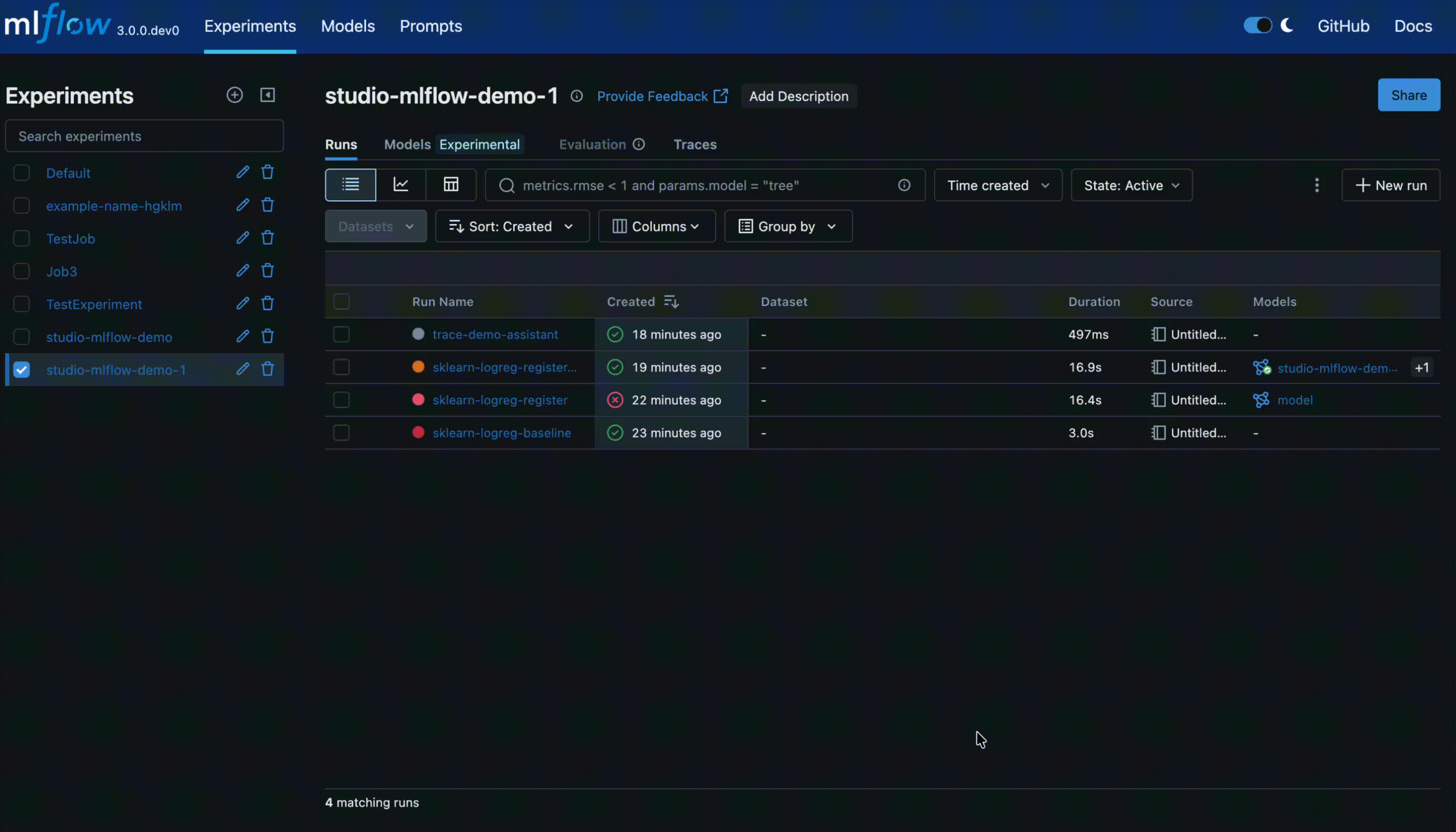Switch to runs table list view
Image resolution: width=1456 pixels, height=832 pixels.
(351, 185)
